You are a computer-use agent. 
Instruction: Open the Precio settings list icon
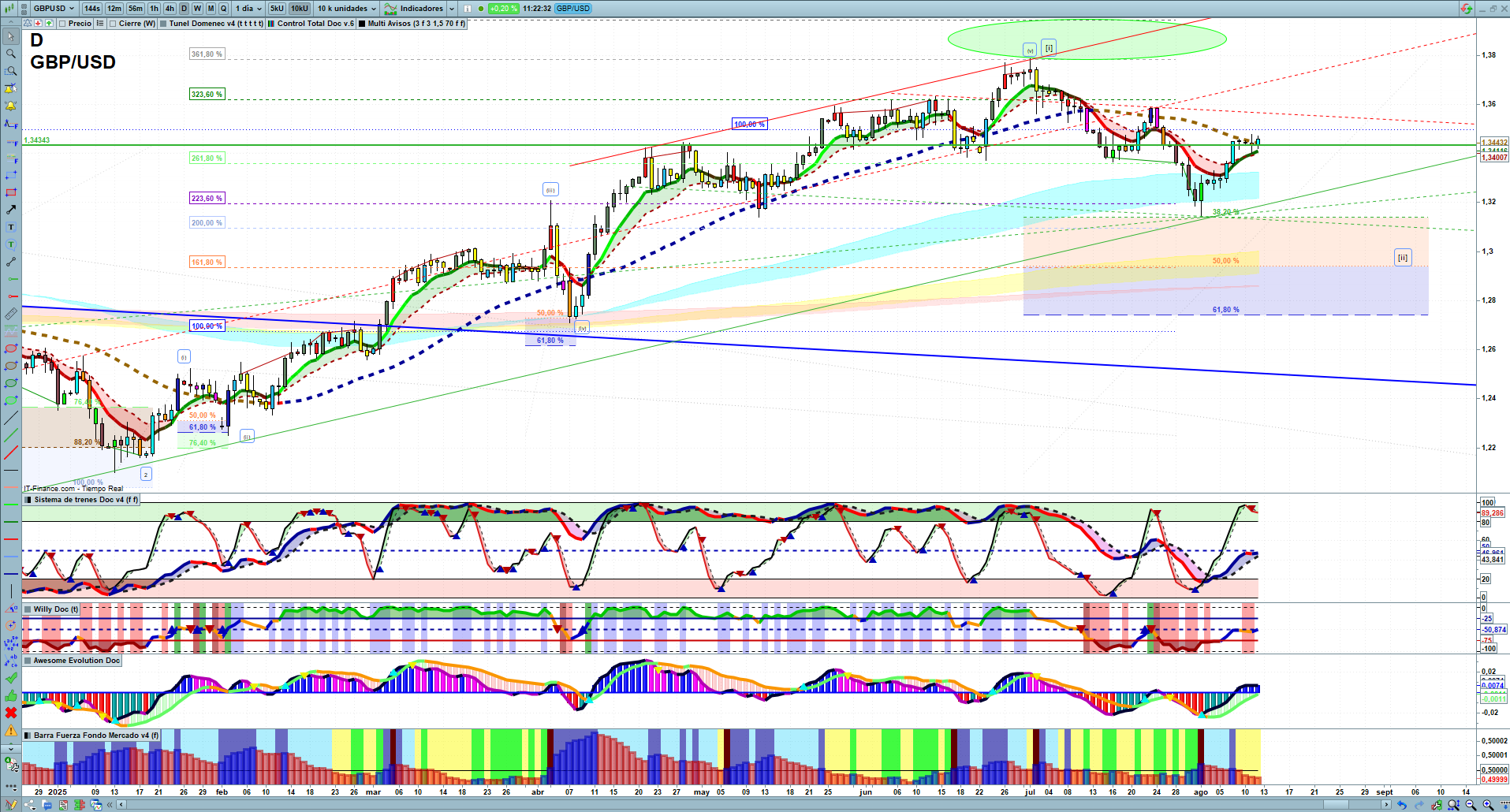100,24
